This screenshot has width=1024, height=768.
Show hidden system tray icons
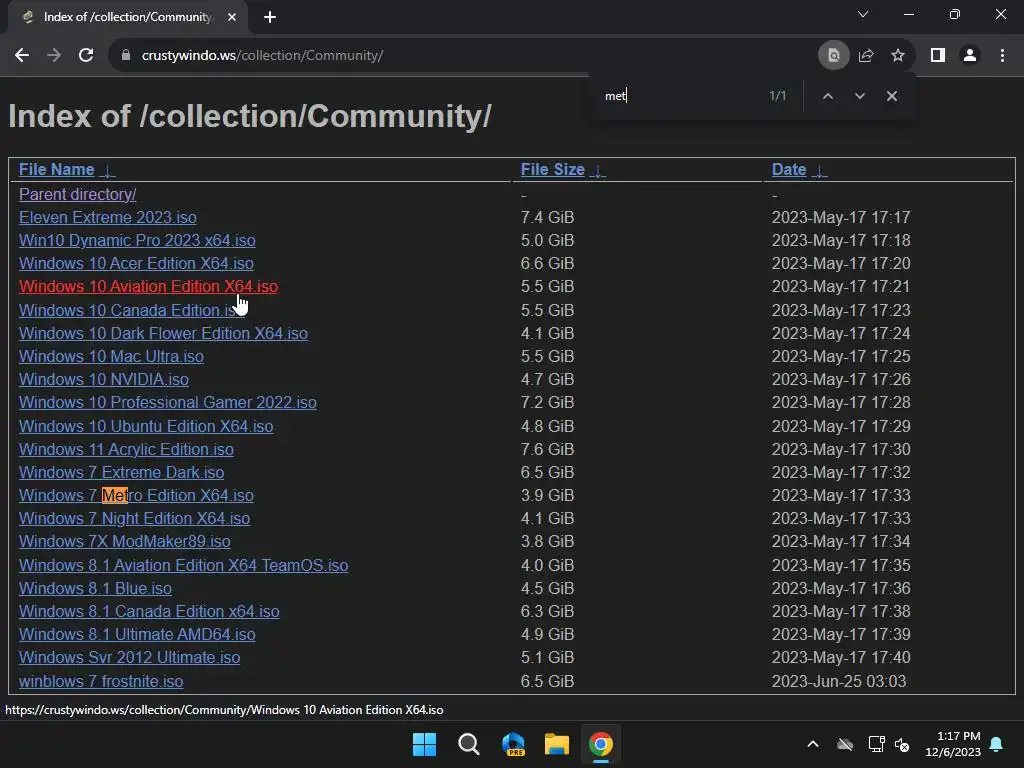tap(813, 744)
